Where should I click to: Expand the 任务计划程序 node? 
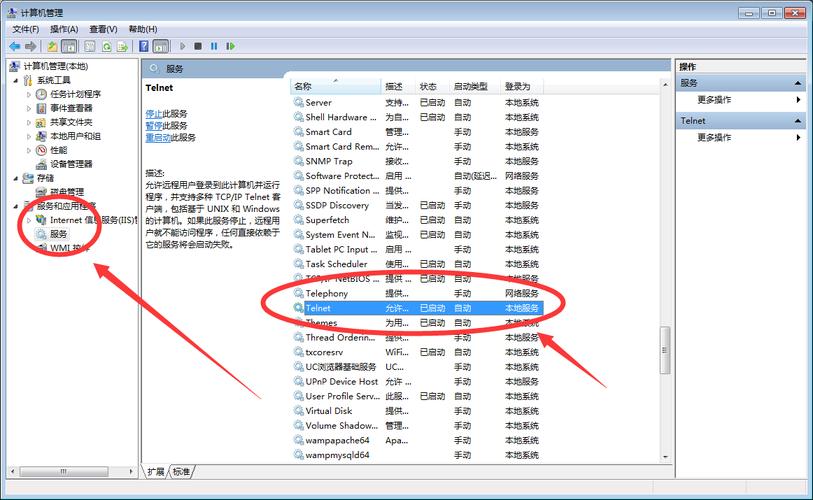(x=29, y=94)
